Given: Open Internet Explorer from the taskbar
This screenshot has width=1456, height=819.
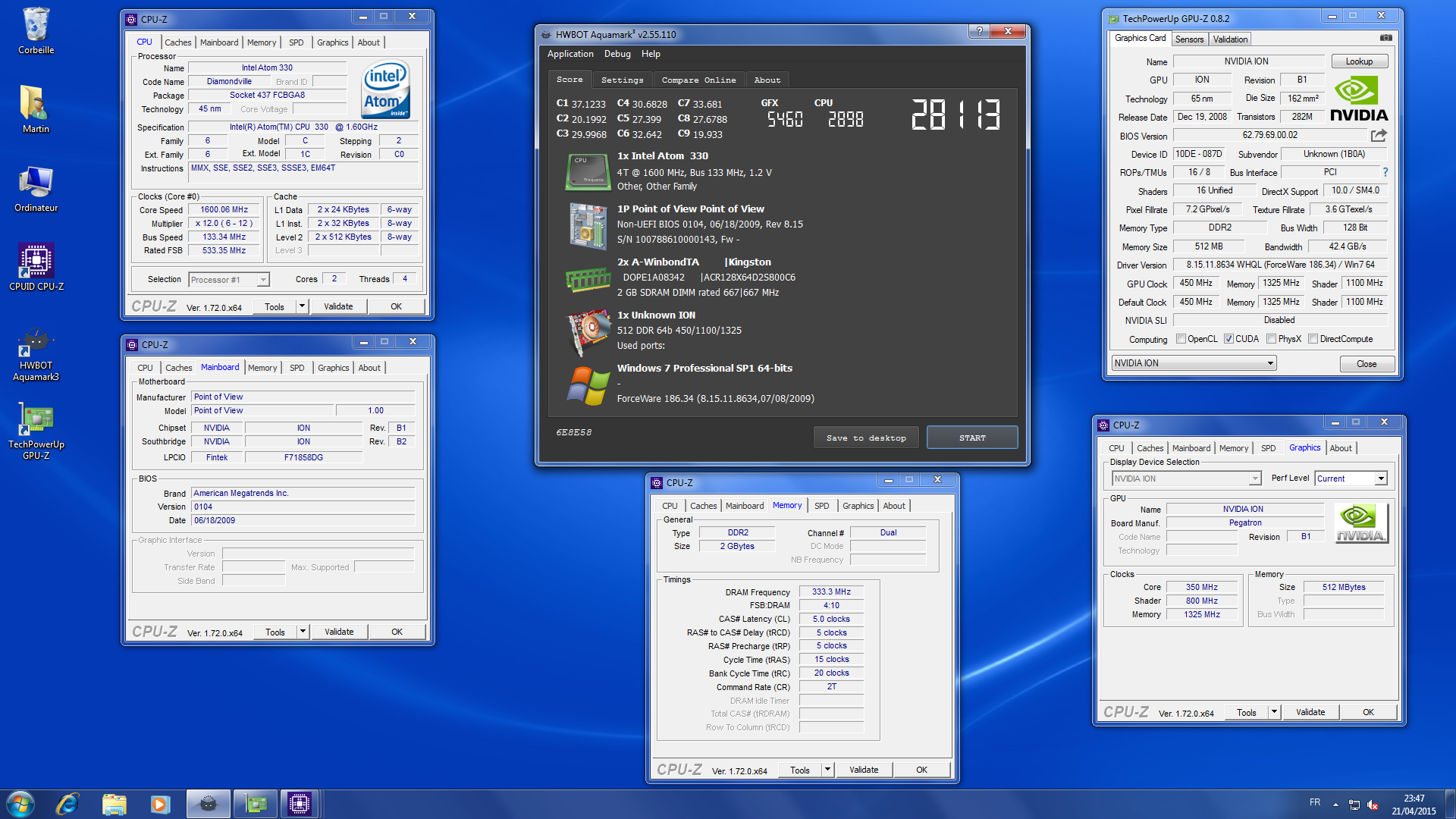Looking at the screenshot, I should [68, 804].
